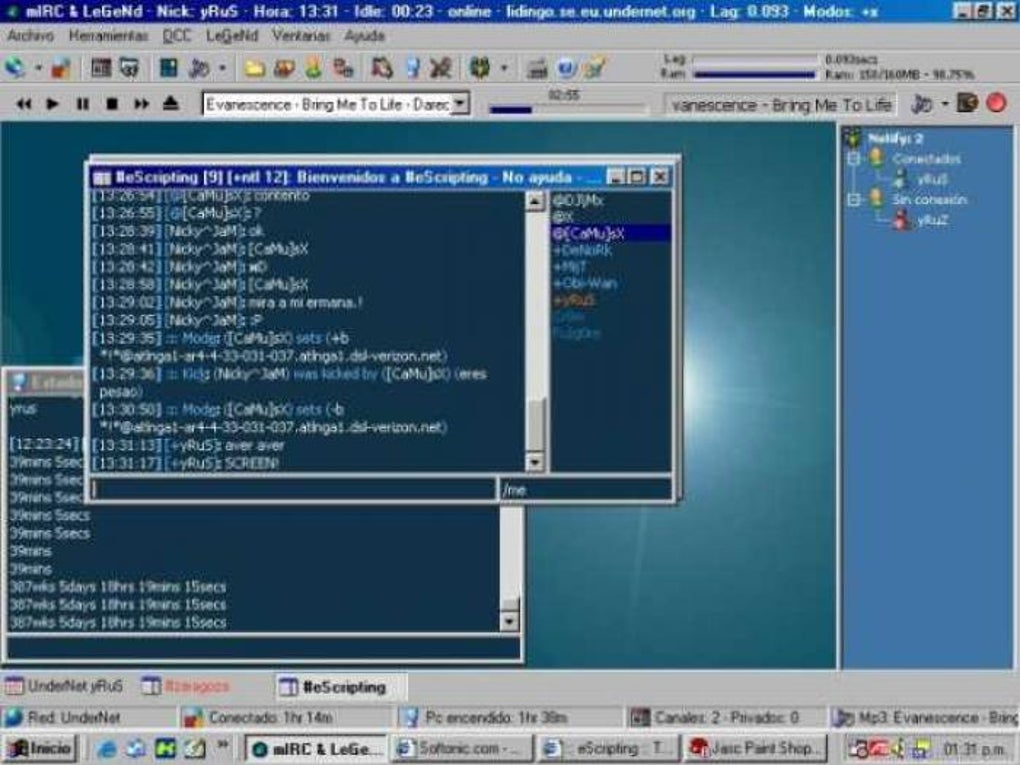Collapse the Sin conexión tree node

coord(853,199)
